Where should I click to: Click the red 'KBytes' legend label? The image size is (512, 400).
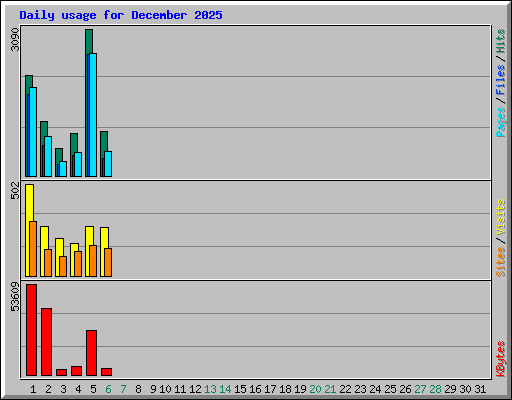[x=501, y=359]
